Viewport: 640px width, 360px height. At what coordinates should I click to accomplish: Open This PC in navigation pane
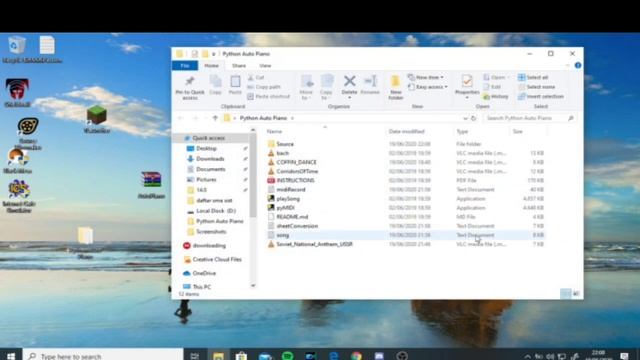202,287
